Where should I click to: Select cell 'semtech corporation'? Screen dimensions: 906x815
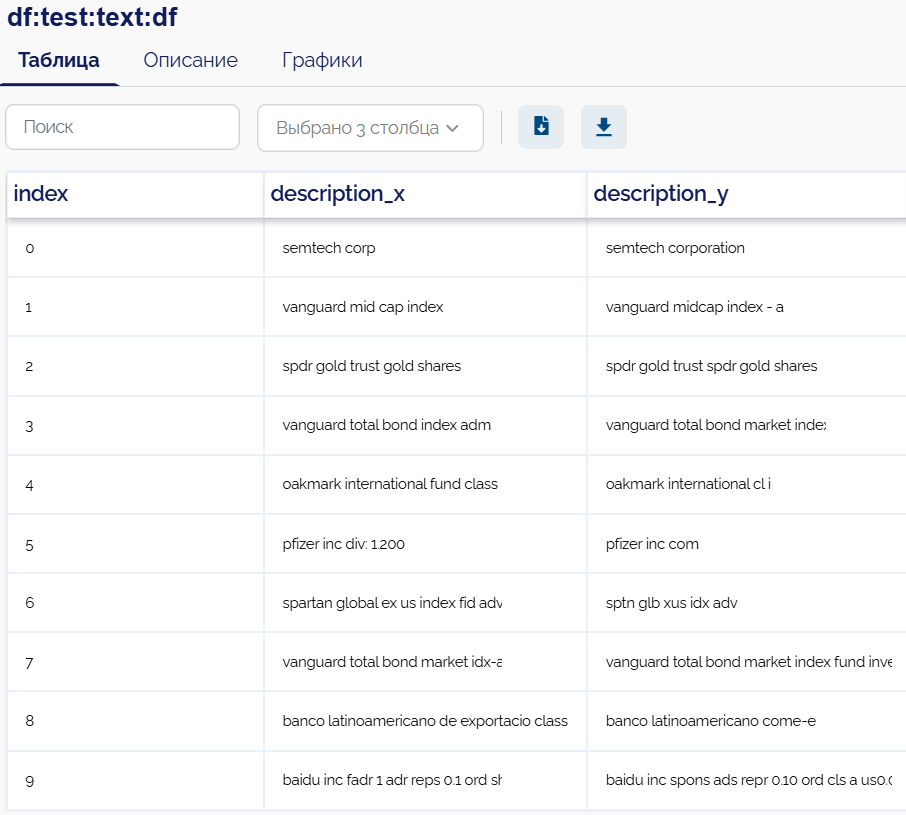(747, 248)
